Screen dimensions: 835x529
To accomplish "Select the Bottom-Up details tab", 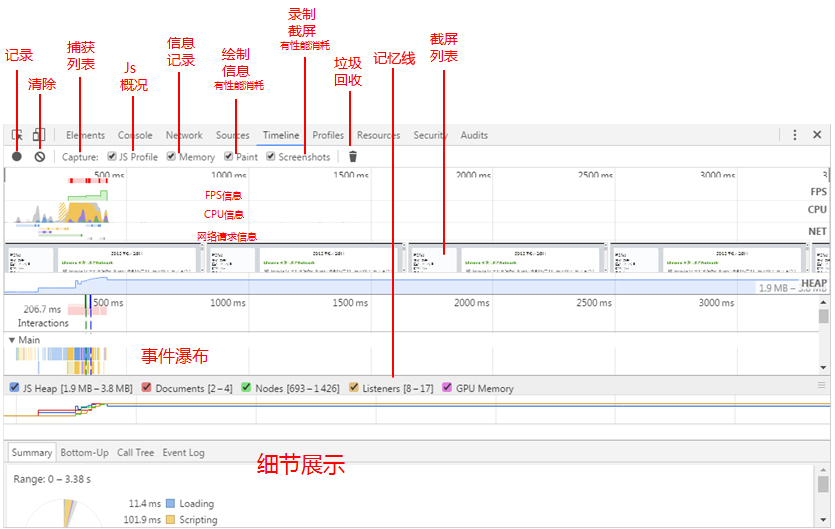I will [x=85, y=453].
